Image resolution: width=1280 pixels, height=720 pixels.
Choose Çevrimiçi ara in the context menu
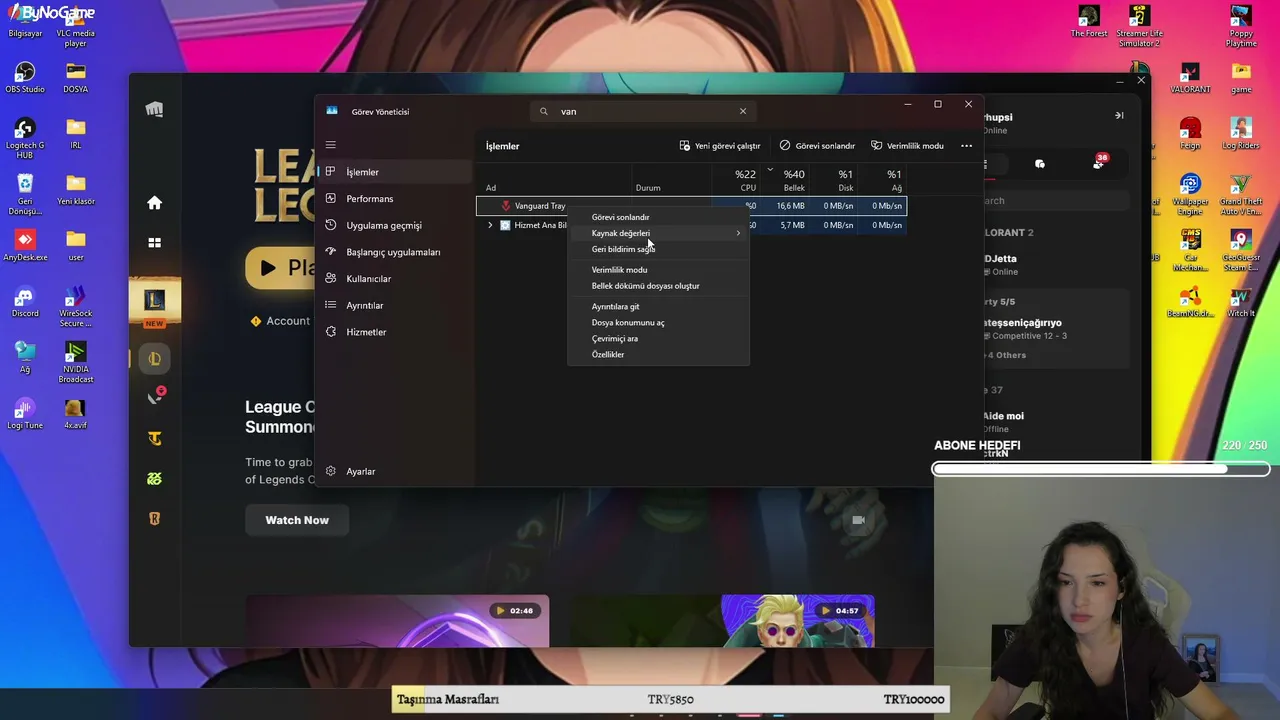pyautogui.click(x=658, y=339)
